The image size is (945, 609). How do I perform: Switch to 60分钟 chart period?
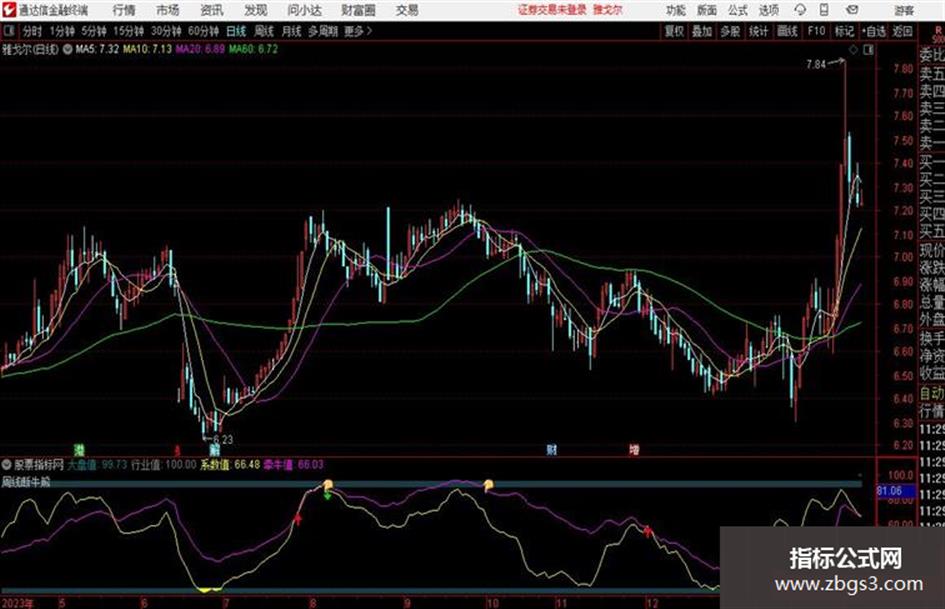(x=203, y=31)
